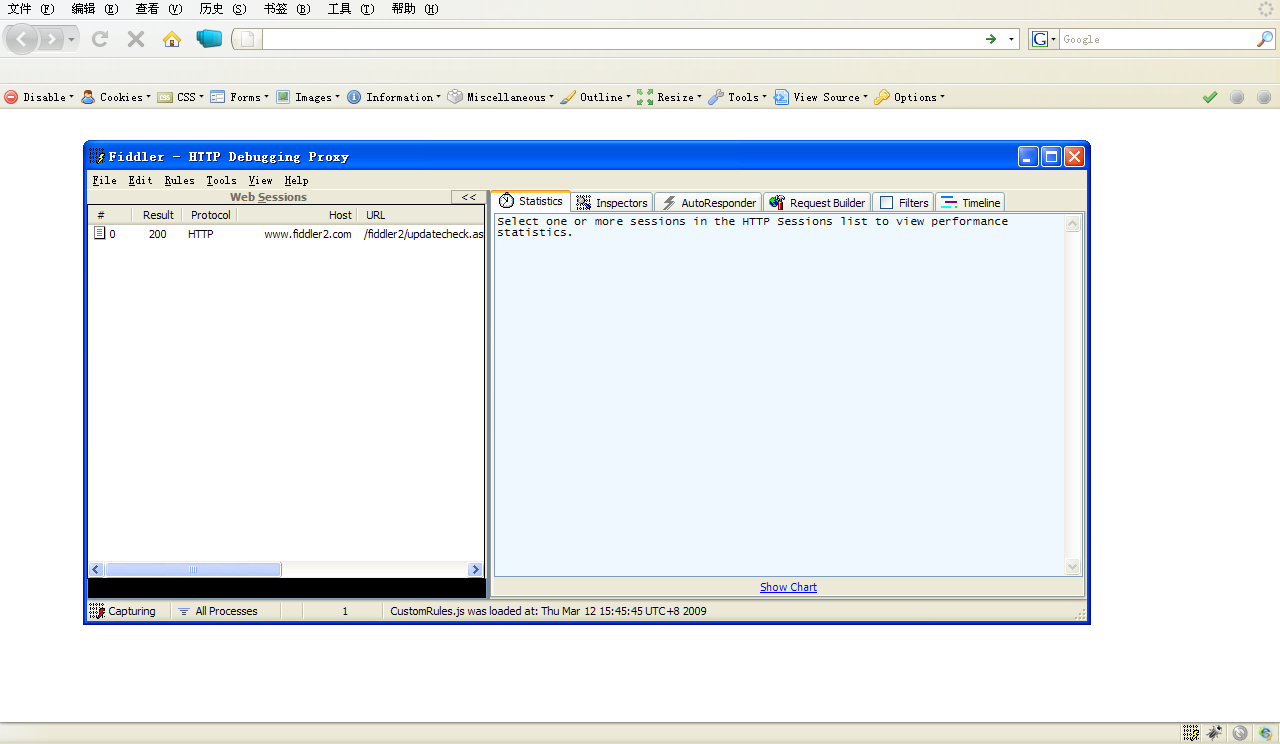Viewport: 1280px width, 744px height.
Task: Open the Resize dropdown
Action: pyautogui.click(x=669, y=97)
